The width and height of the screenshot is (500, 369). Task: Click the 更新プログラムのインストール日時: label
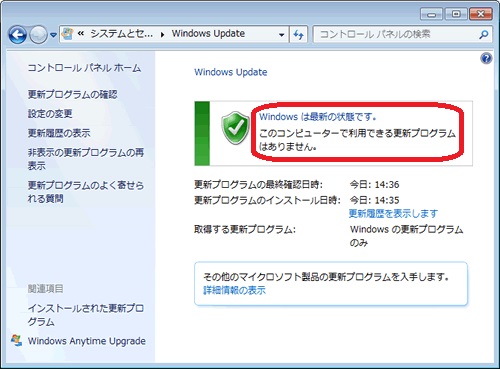pos(268,200)
